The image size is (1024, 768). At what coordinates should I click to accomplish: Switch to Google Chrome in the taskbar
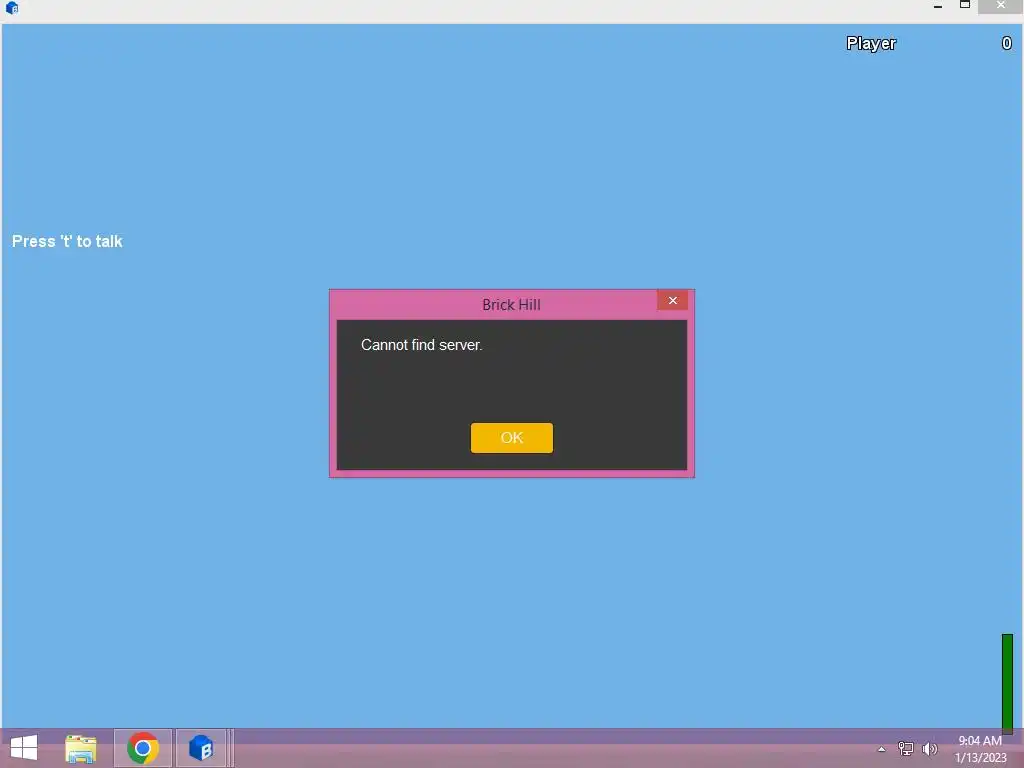pos(143,748)
